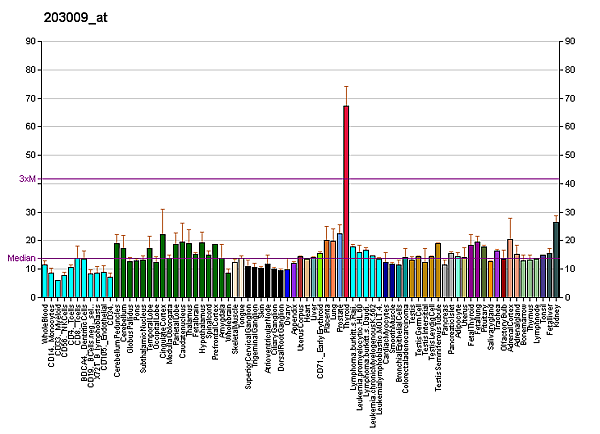Select the 3xM threshold label
This screenshot has height=434, width=600.
click(27, 179)
